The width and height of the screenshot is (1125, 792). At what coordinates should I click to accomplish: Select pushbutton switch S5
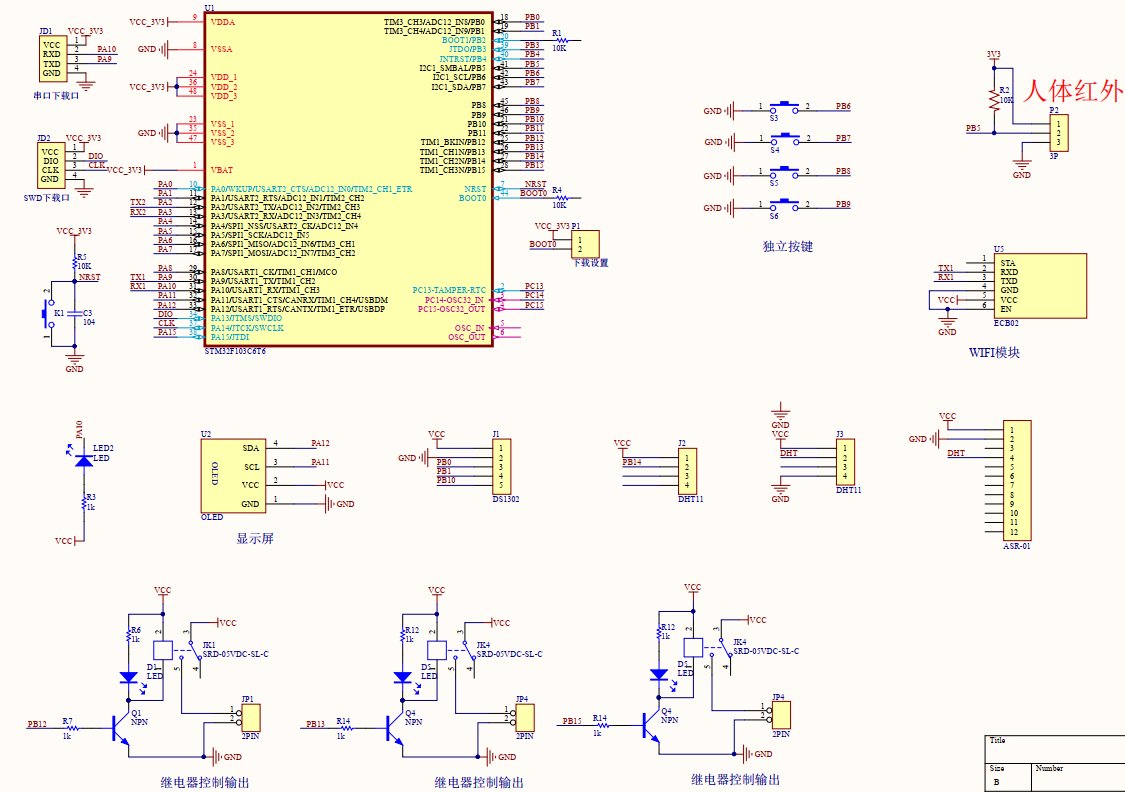784,174
